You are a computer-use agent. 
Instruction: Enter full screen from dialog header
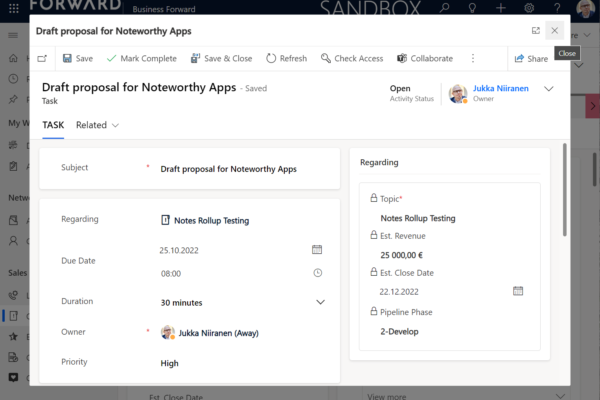[535, 31]
